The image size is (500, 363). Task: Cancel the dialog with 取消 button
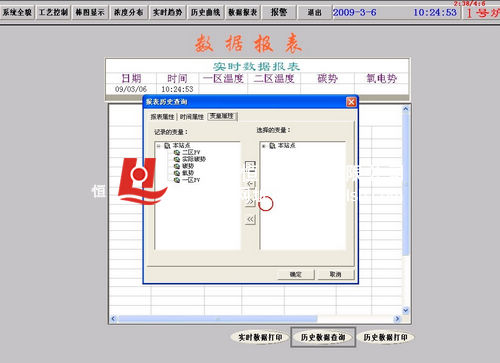pyautogui.click(x=335, y=274)
